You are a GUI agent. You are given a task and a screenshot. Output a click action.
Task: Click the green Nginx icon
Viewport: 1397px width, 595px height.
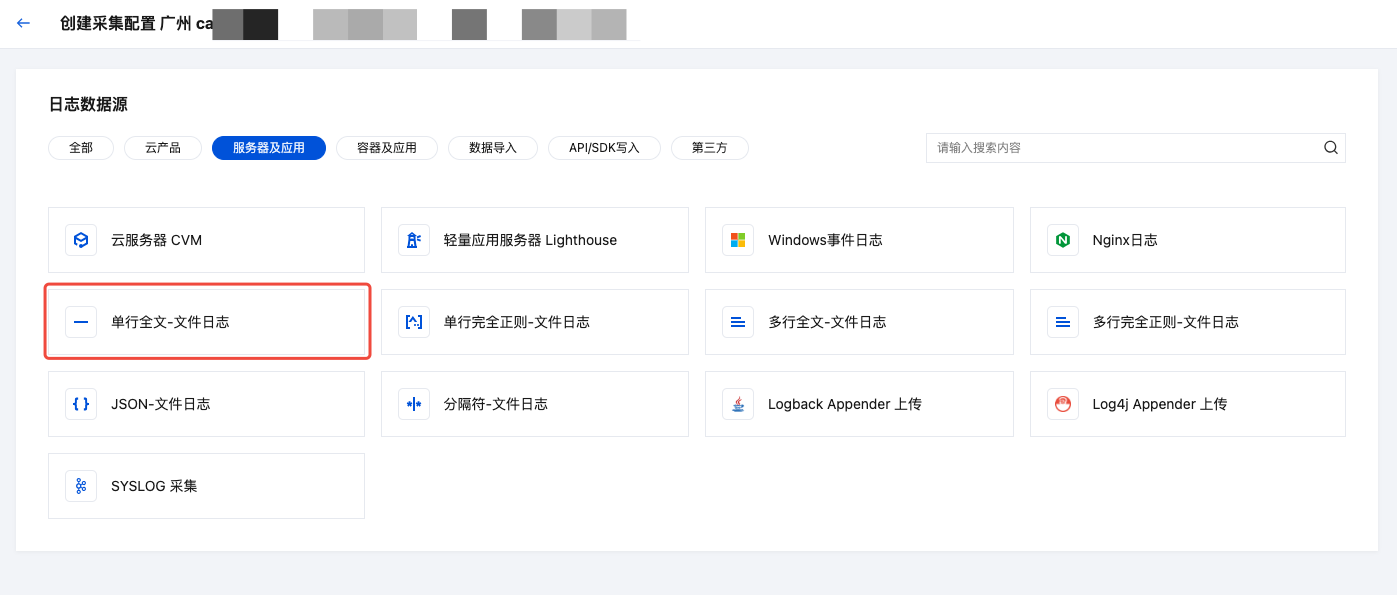(1063, 240)
